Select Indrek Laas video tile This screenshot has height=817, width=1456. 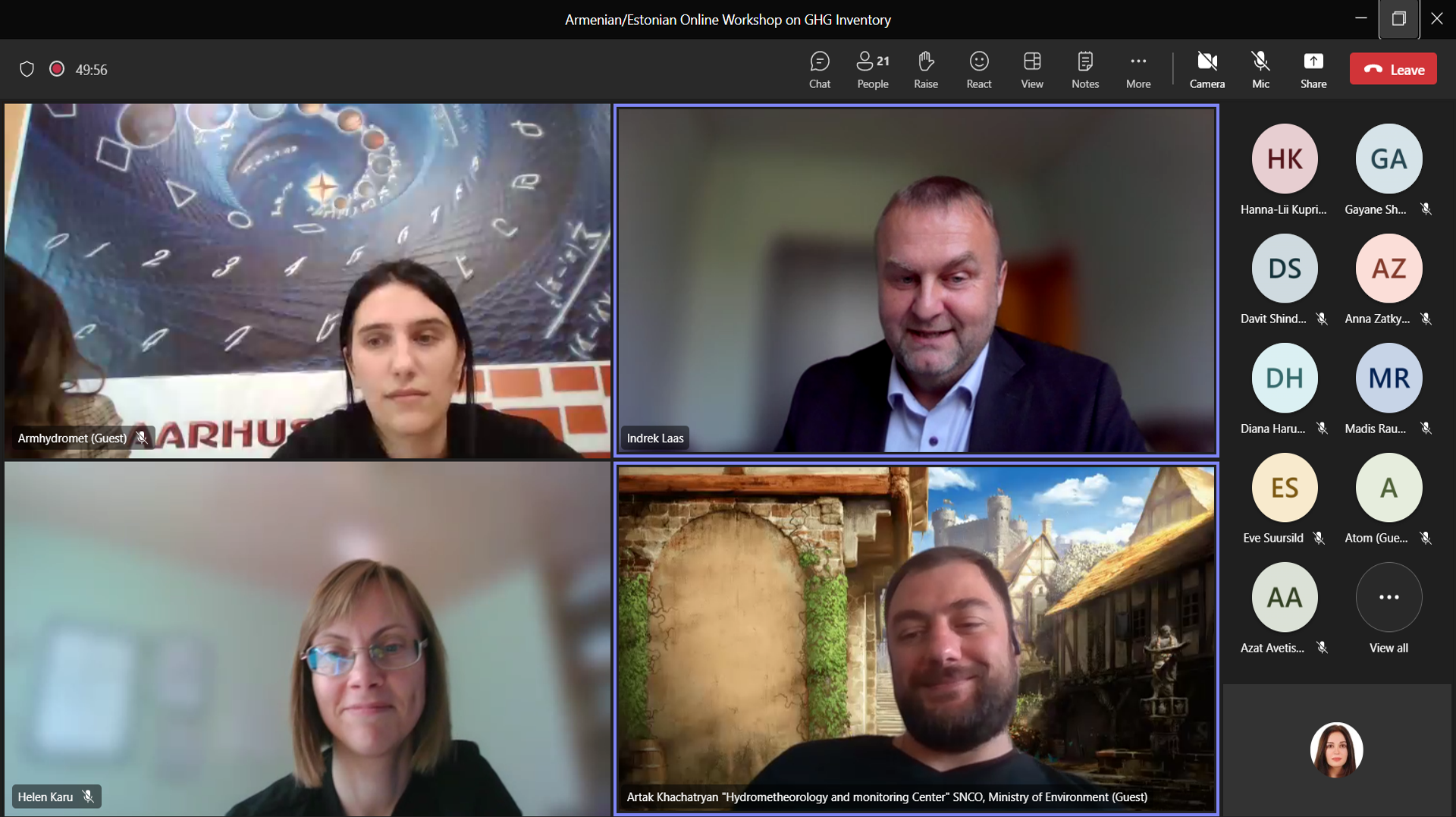tap(916, 281)
